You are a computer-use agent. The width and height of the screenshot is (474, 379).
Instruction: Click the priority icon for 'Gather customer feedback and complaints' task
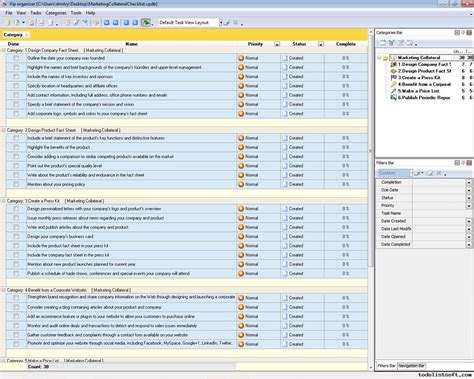(x=241, y=335)
